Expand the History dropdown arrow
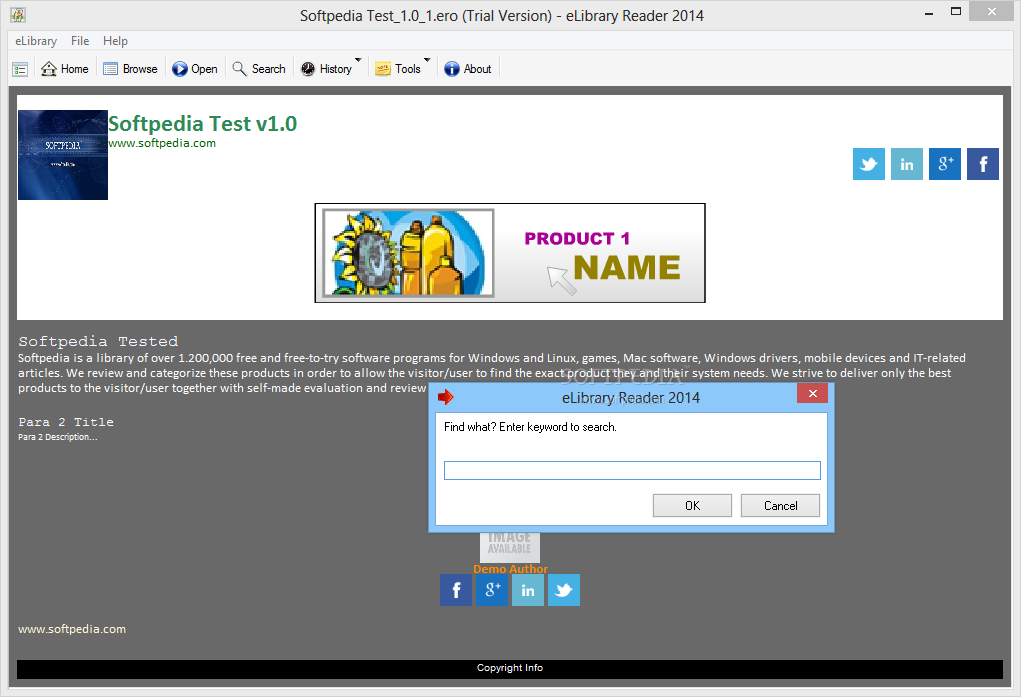Viewport: 1021px width, 697px height. click(x=358, y=61)
